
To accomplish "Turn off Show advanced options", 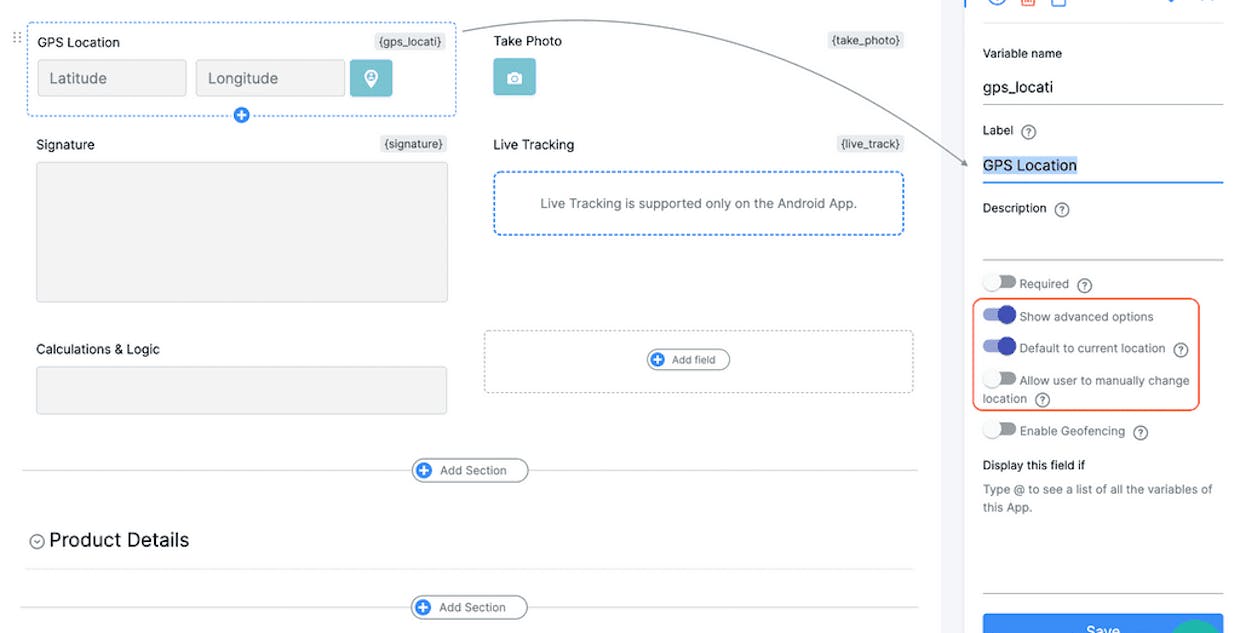I will point(999,315).
